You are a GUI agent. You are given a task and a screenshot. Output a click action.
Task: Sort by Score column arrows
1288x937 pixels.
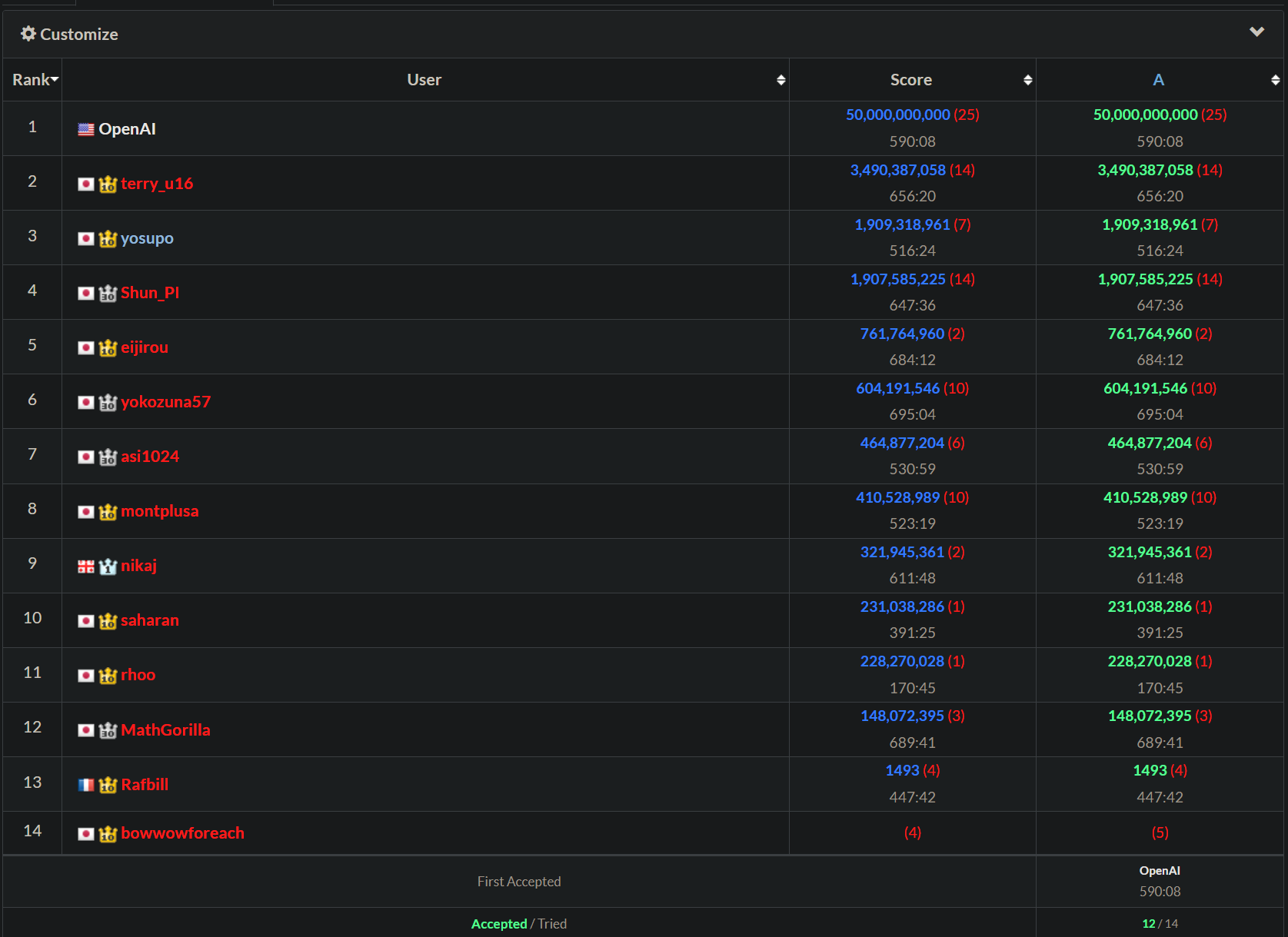pyautogui.click(x=1027, y=80)
